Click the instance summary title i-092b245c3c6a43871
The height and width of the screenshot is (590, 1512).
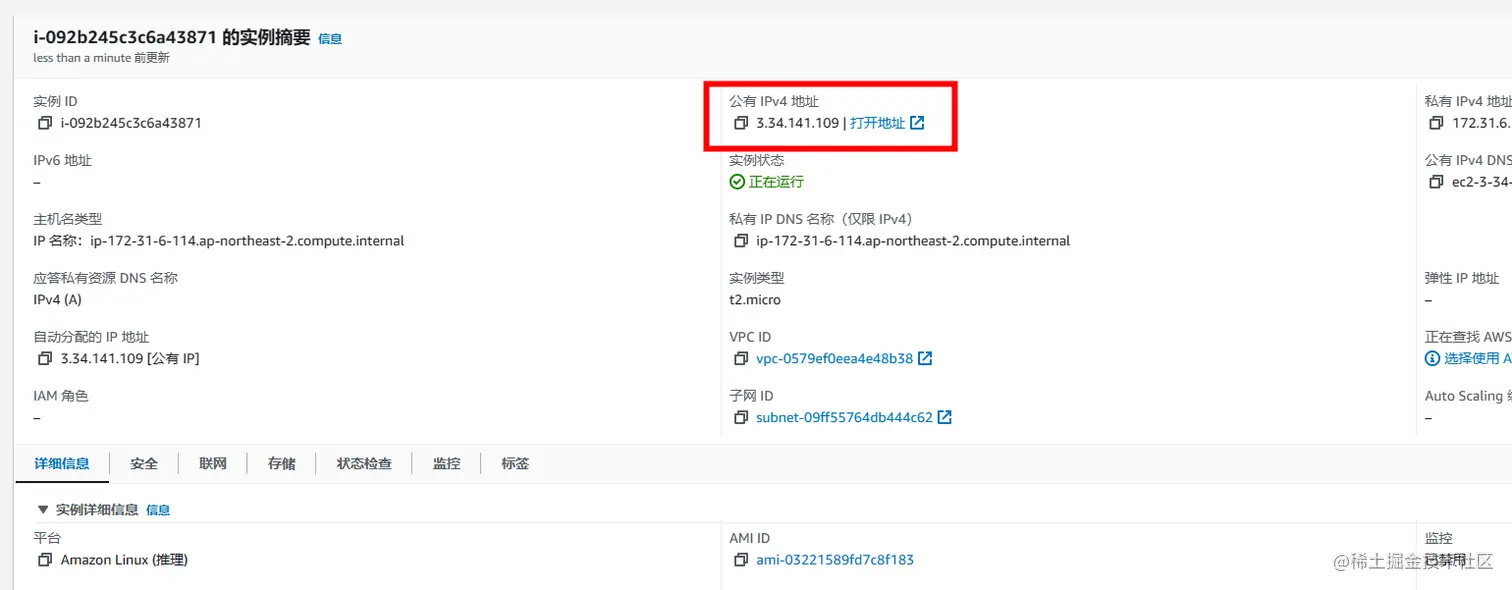pos(172,38)
